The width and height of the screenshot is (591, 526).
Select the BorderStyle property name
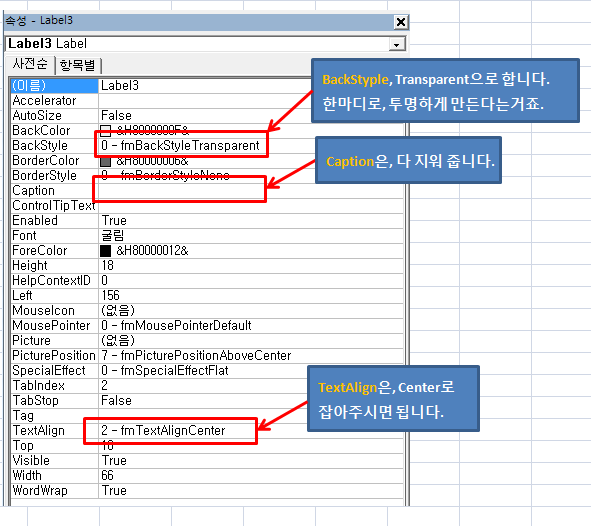coord(44,176)
